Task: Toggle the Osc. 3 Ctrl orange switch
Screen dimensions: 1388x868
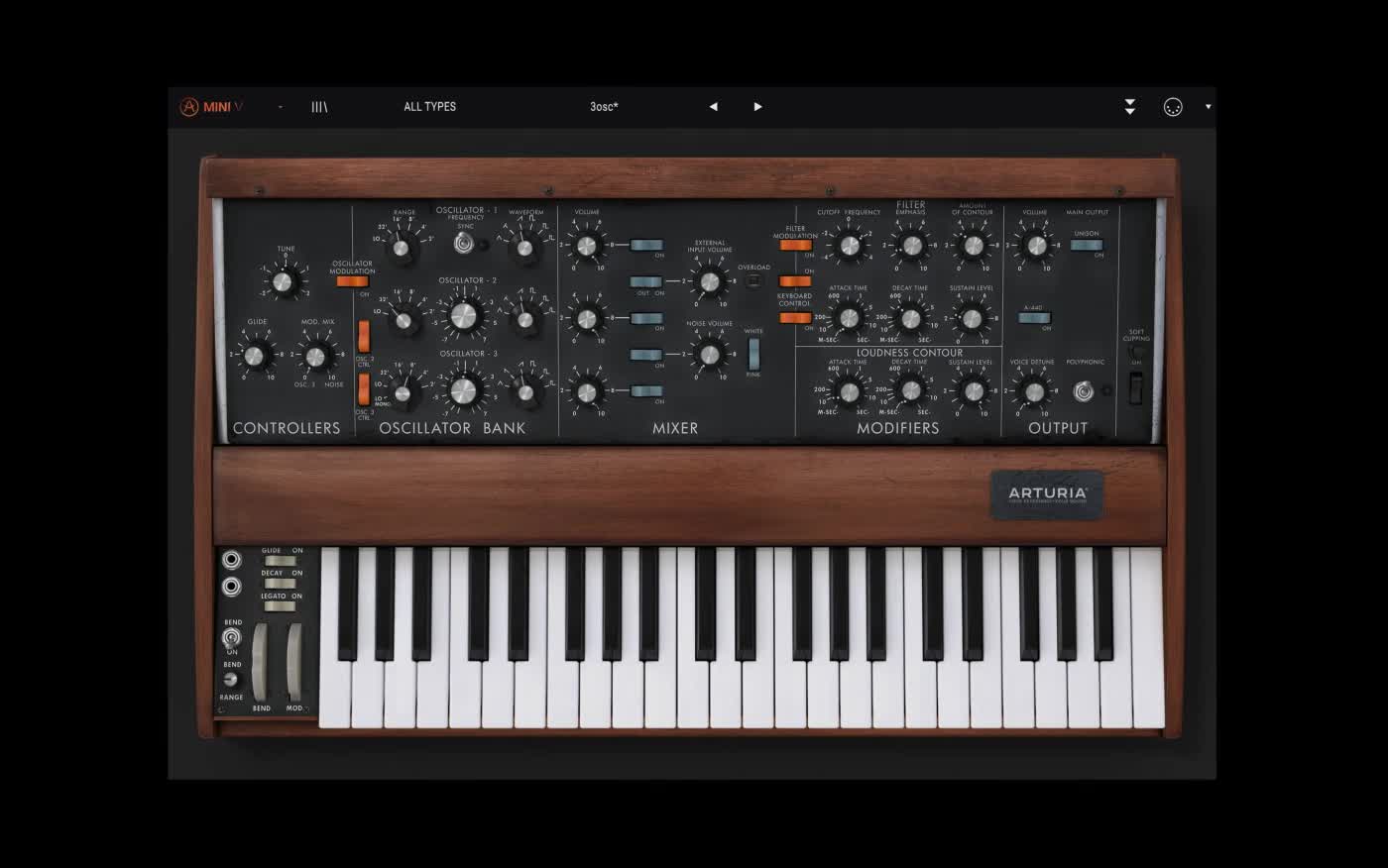Action: click(x=364, y=389)
